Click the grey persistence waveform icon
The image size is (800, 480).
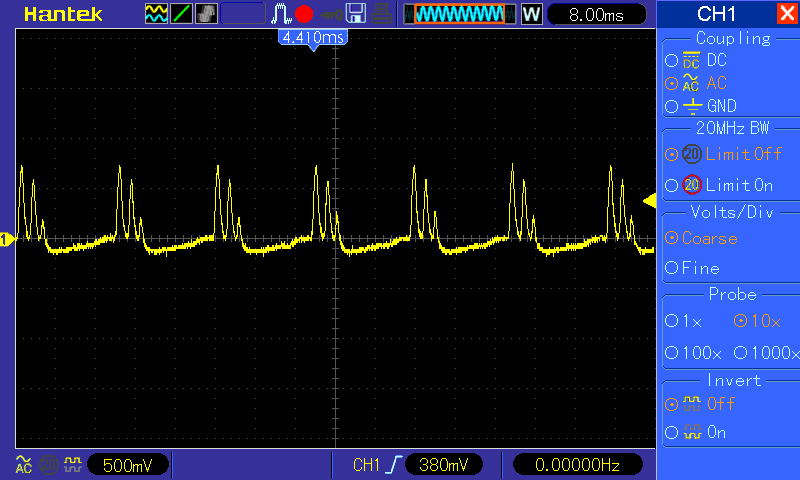(x=206, y=14)
